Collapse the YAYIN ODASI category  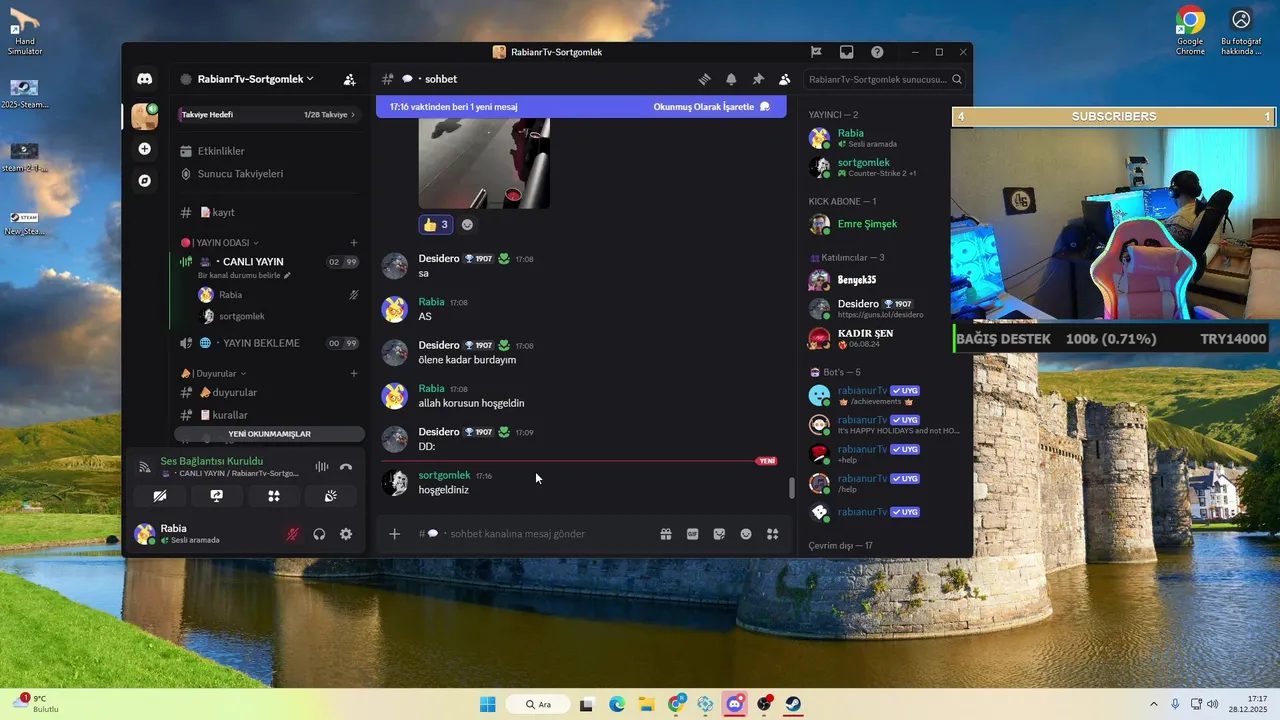point(219,243)
